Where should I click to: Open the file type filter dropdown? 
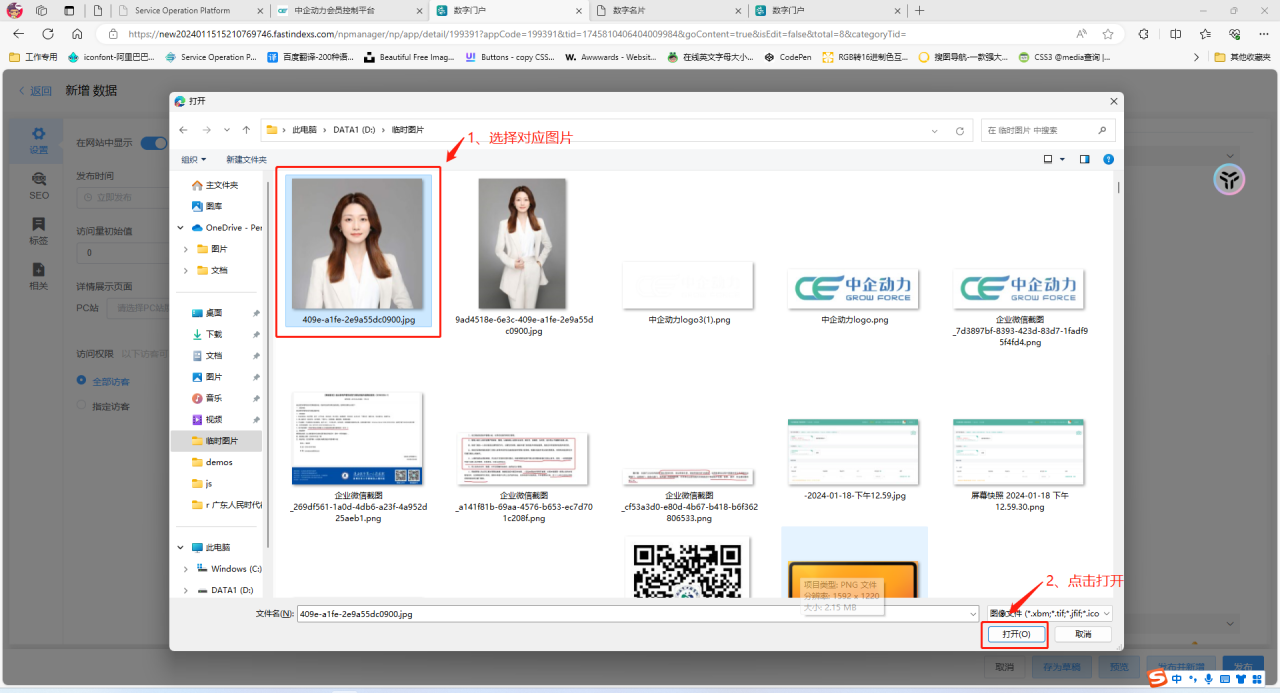point(1049,614)
